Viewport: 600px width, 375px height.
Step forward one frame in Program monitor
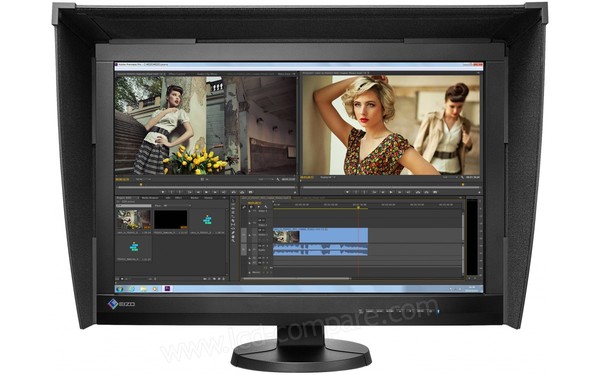399,192
